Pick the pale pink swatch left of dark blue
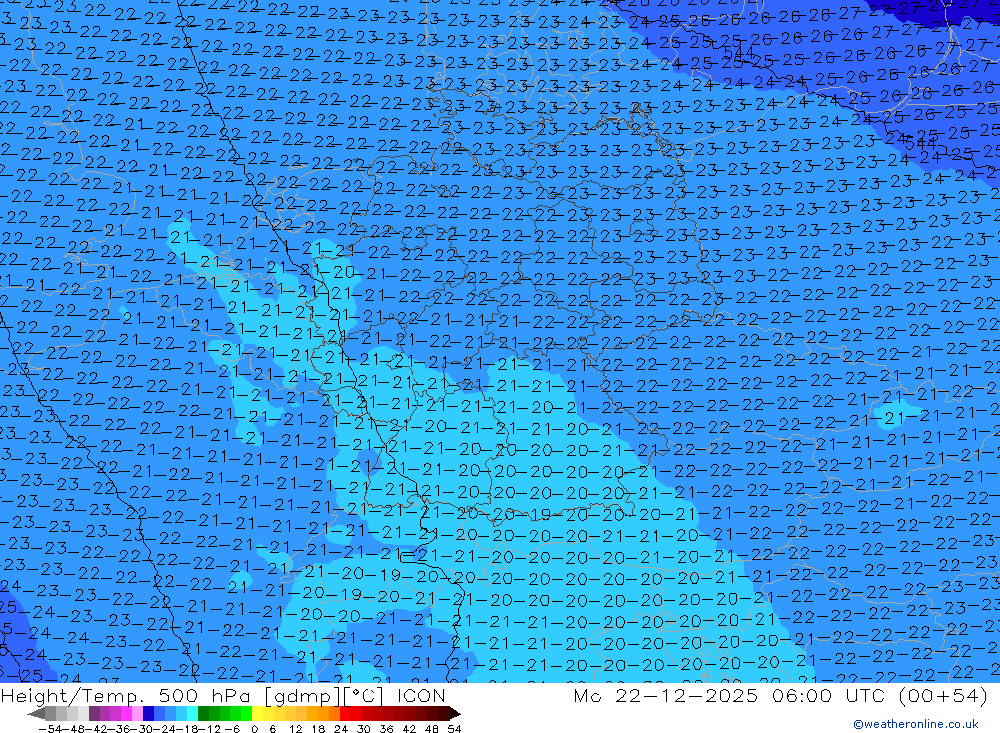The image size is (1000, 733). (x=138, y=714)
